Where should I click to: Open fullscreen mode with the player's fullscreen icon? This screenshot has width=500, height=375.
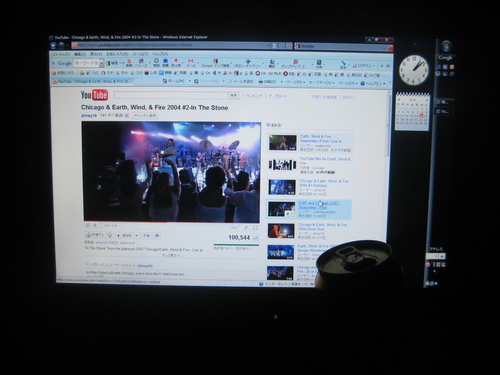point(255,228)
